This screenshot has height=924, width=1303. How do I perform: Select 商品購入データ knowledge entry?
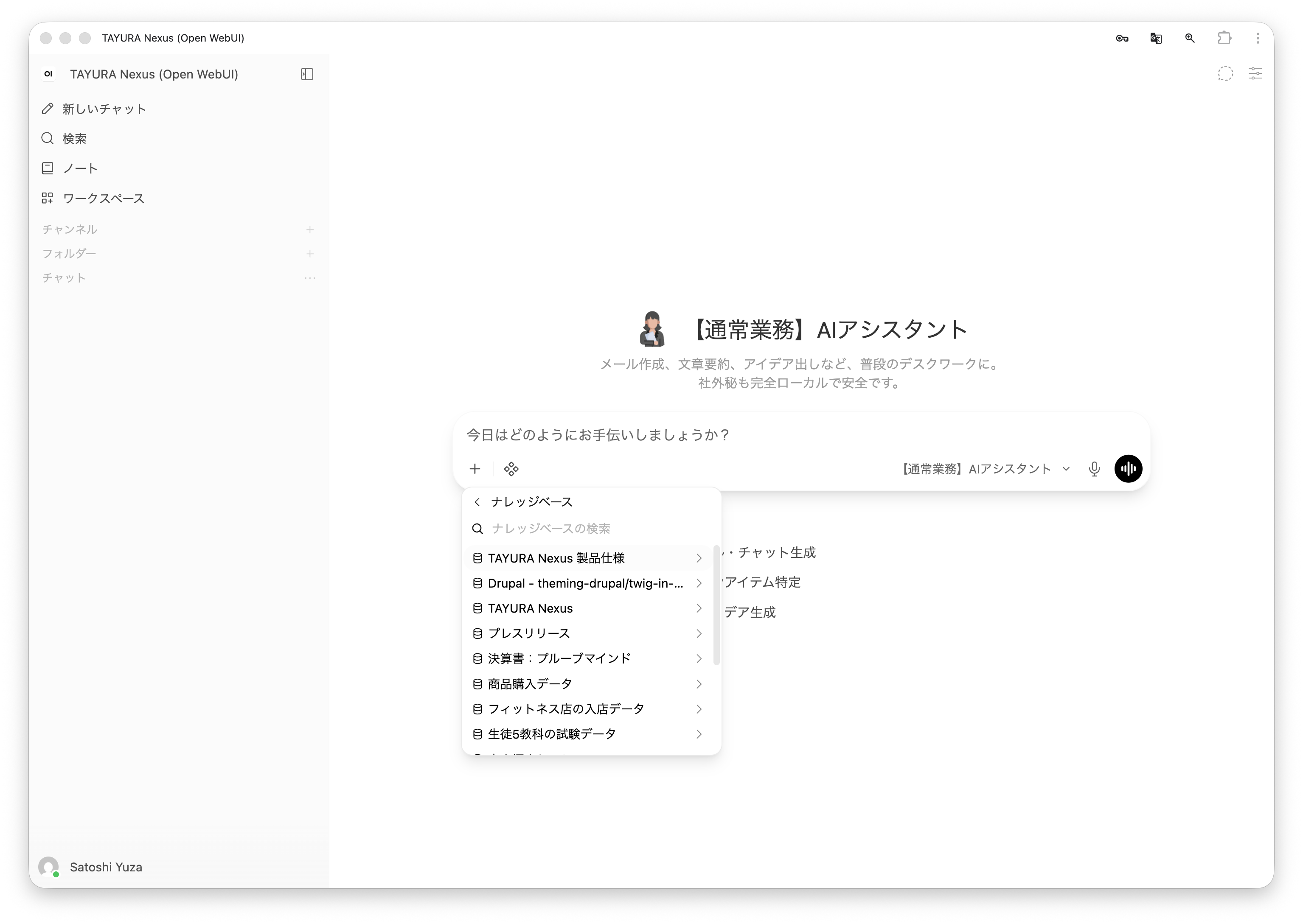(x=588, y=684)
